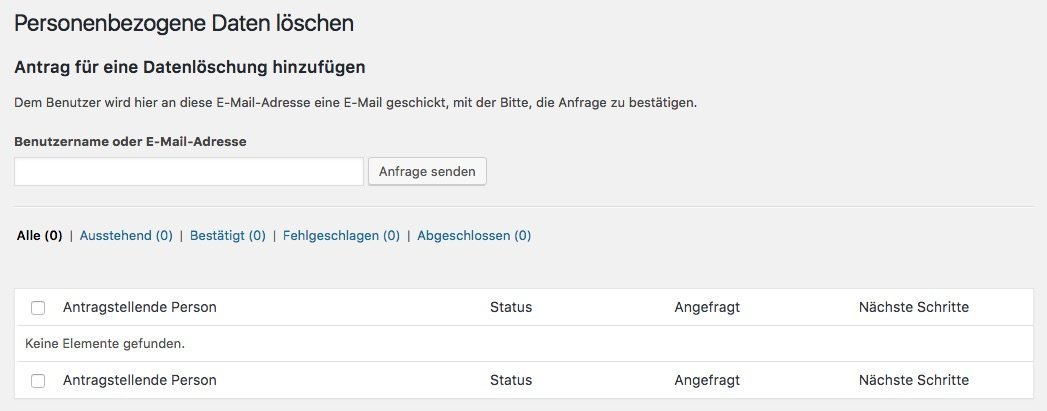Select Nächste Schritte header at top
Screen dimensions: 1047x411
point(913,308)
